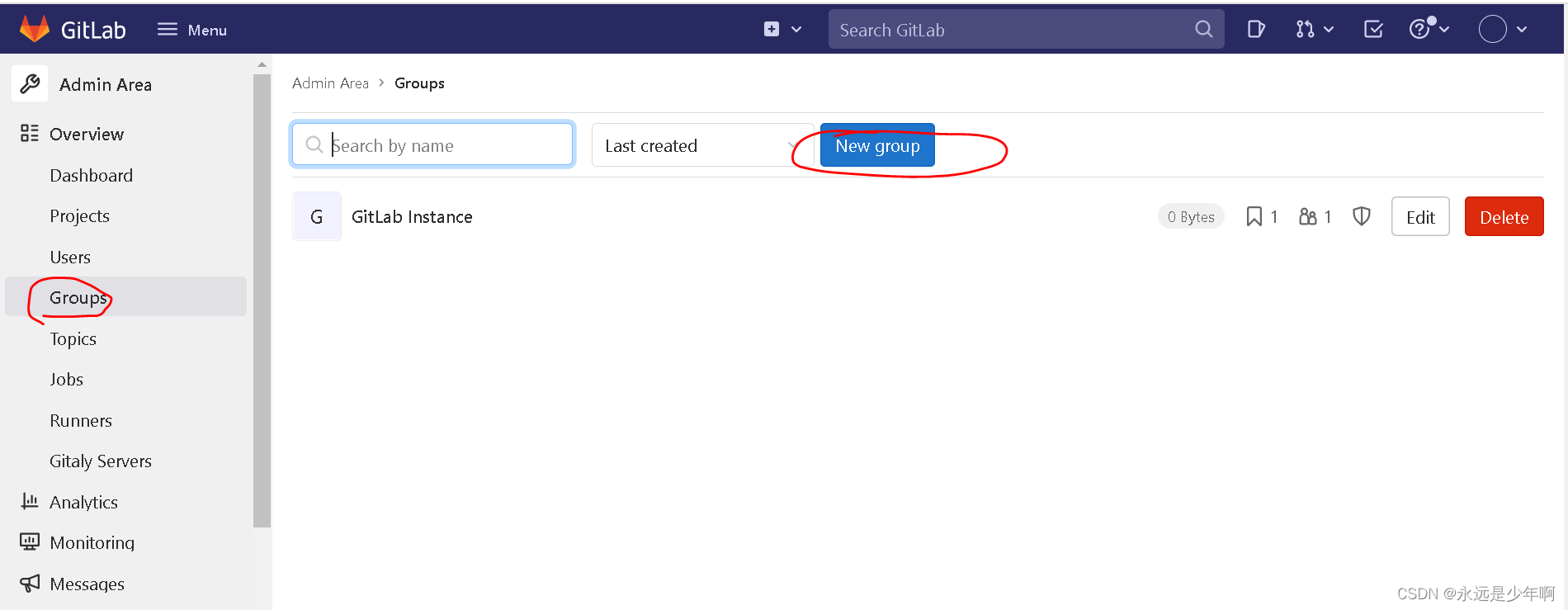Open Admin Area sidebar heading
1568x610 pixels.
[106, 84]
